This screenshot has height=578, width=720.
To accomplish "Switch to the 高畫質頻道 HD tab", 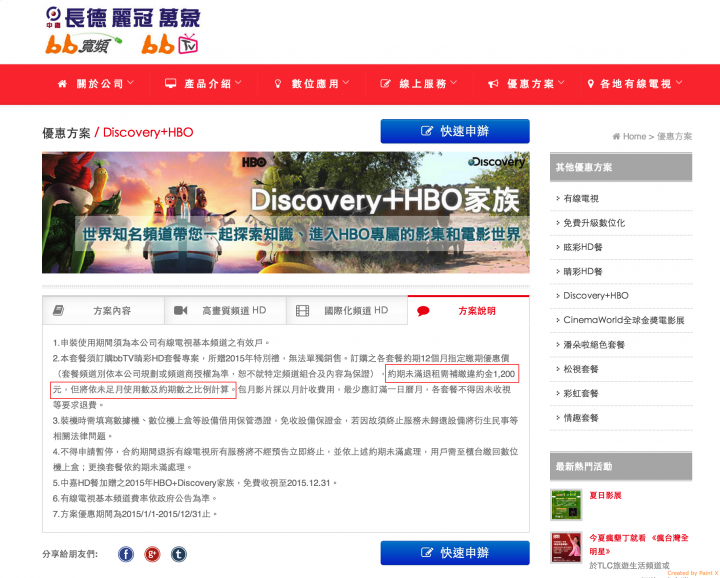I will 225,311.
